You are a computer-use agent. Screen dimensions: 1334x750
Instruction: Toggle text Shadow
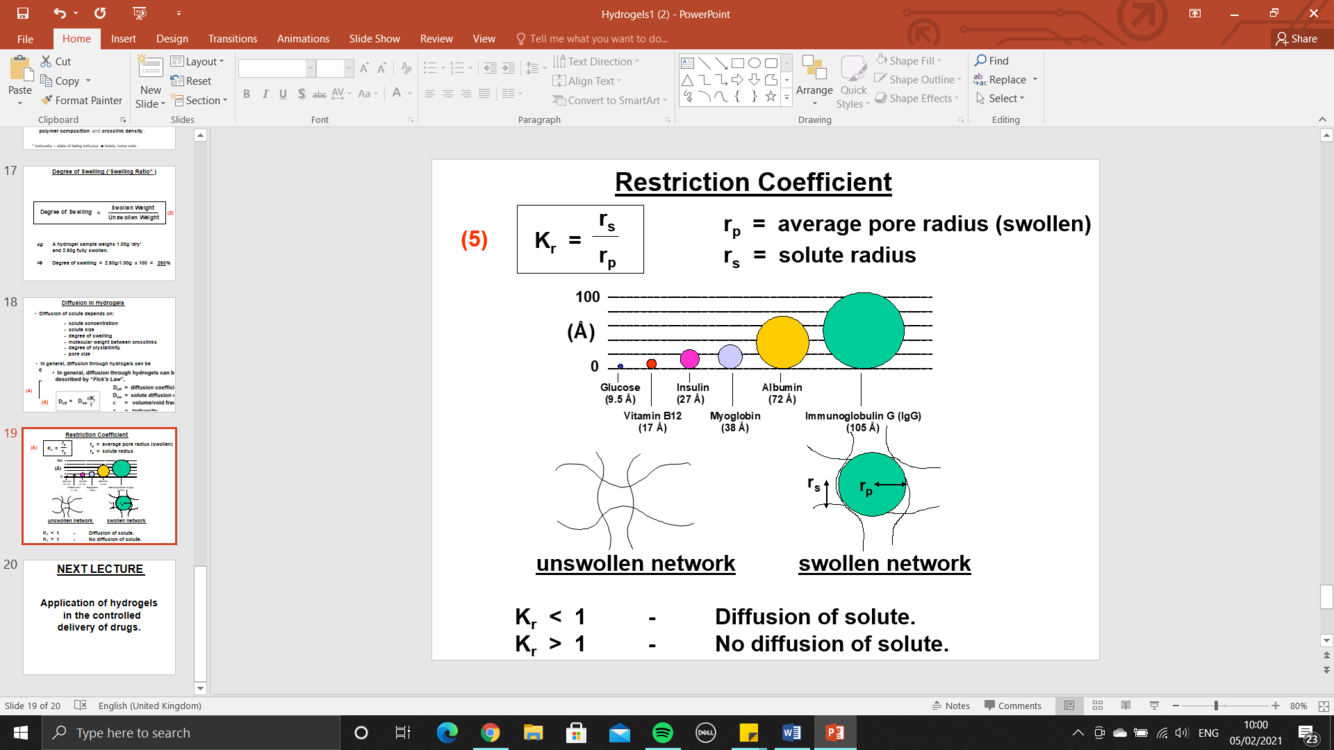coord(301,94)
